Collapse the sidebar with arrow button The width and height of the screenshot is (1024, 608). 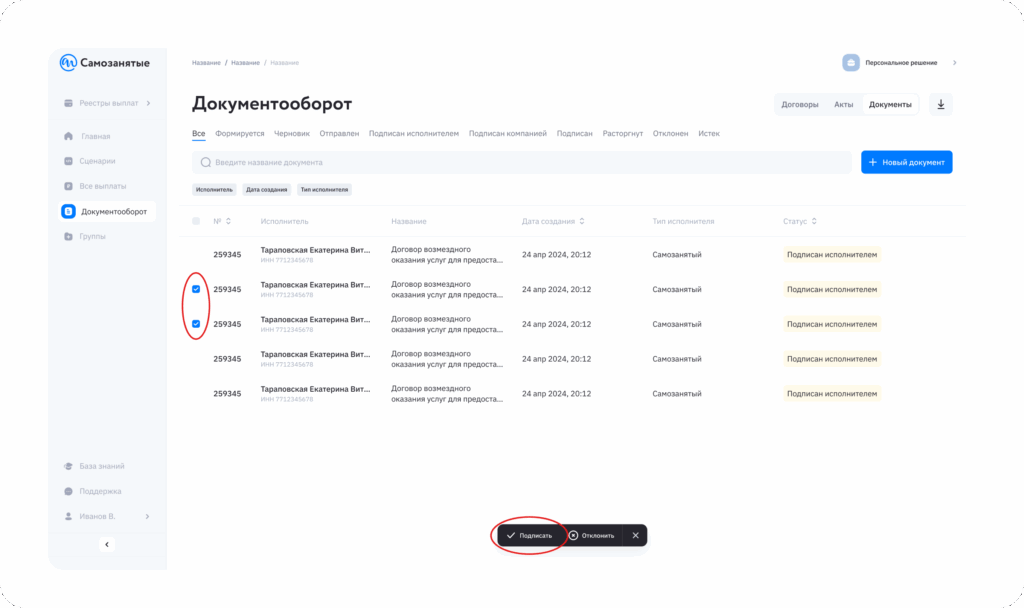(x=107, y=544)
